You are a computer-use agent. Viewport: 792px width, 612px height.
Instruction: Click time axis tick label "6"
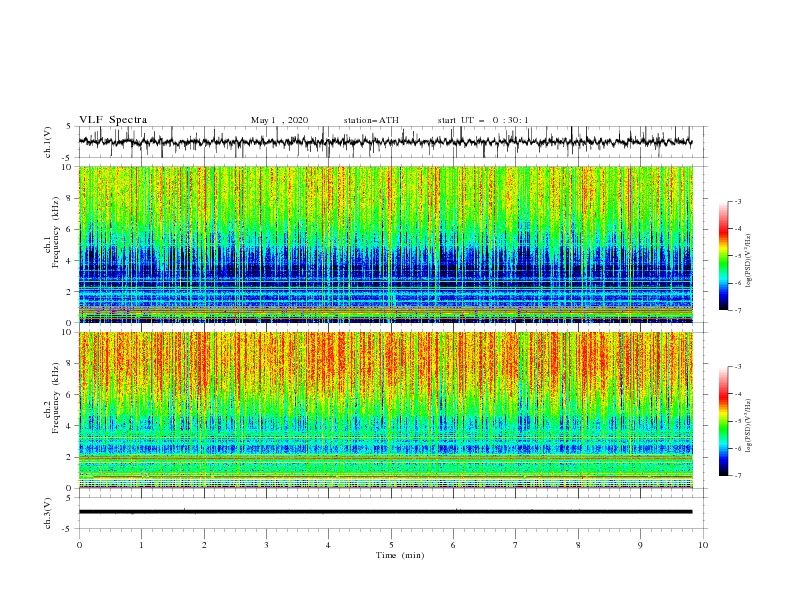point(453,545)
